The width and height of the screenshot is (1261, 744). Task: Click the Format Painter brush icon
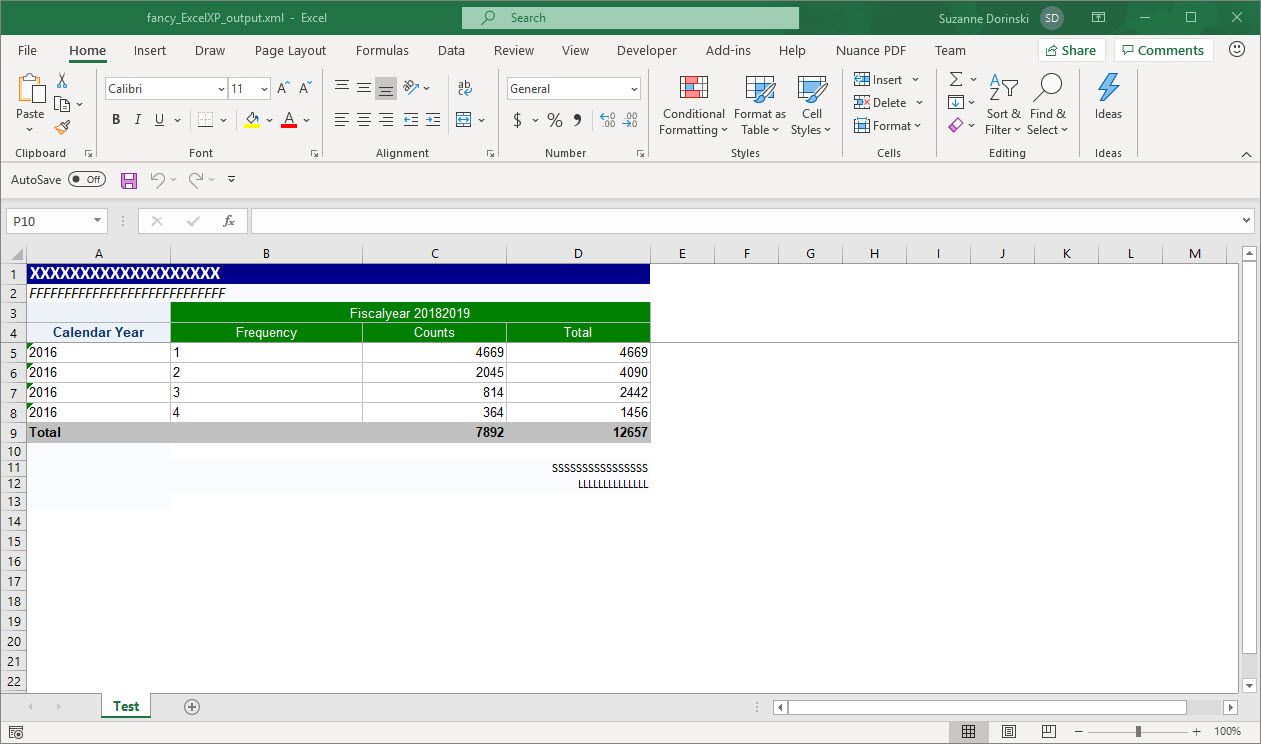62,127
